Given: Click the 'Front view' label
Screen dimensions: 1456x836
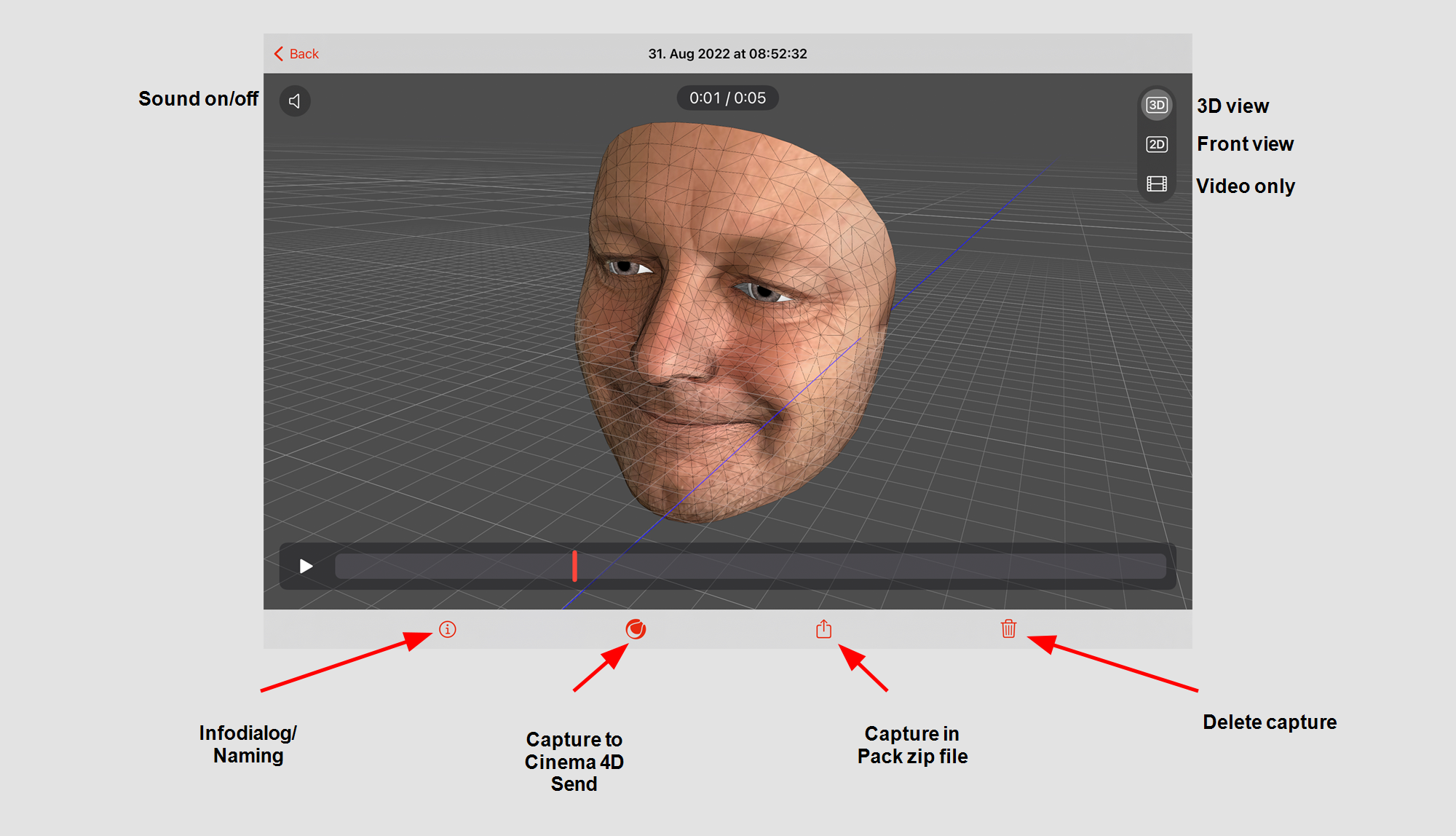Looking at the screenshot, I should point(1245,144).
